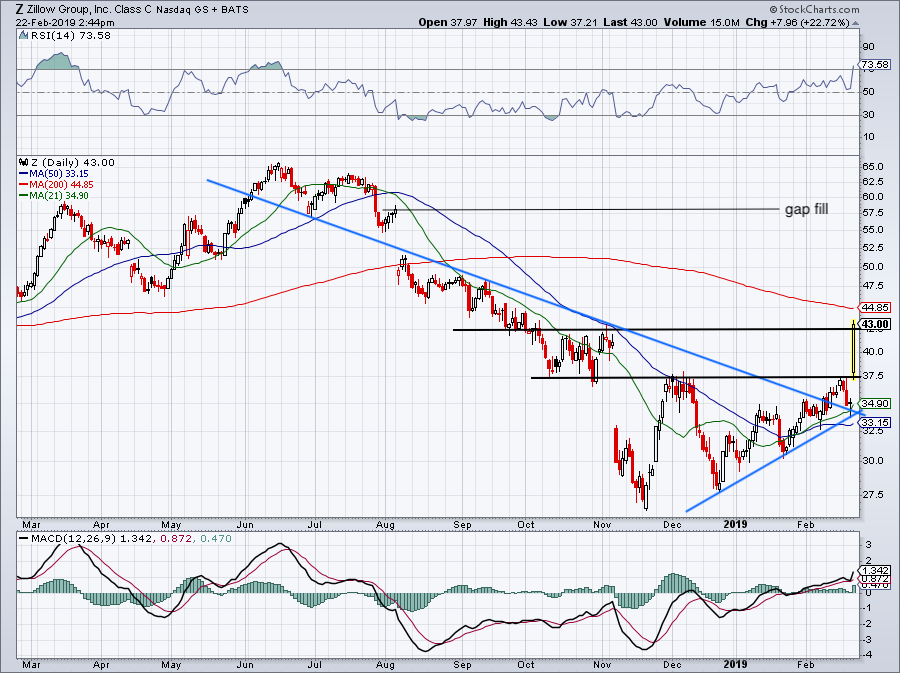Click the up arrow icon beside Chg
The image size is (900, 673).
pyautogui.click(x=856, y=24)
